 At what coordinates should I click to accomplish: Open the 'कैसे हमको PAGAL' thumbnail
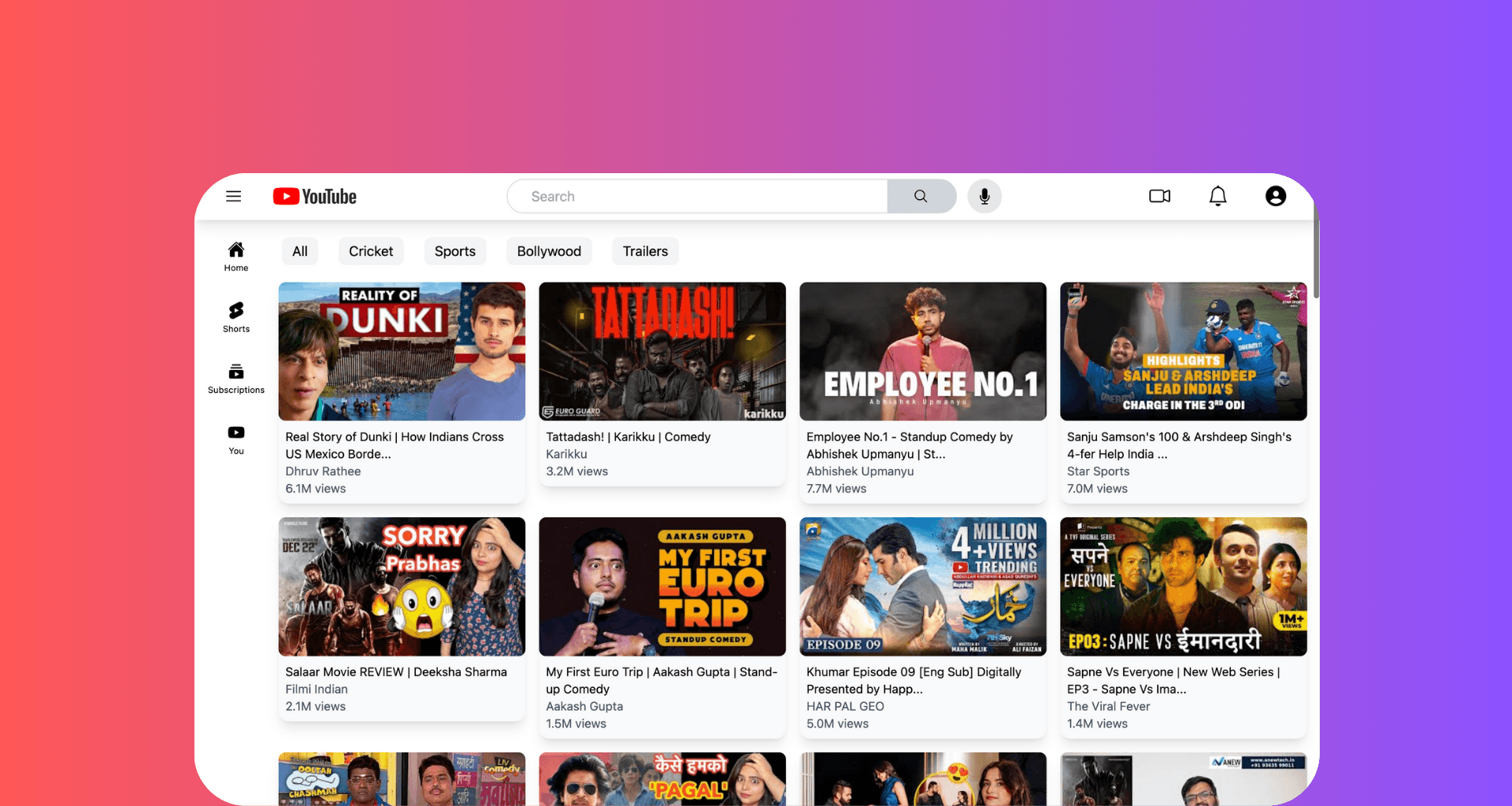662,778
